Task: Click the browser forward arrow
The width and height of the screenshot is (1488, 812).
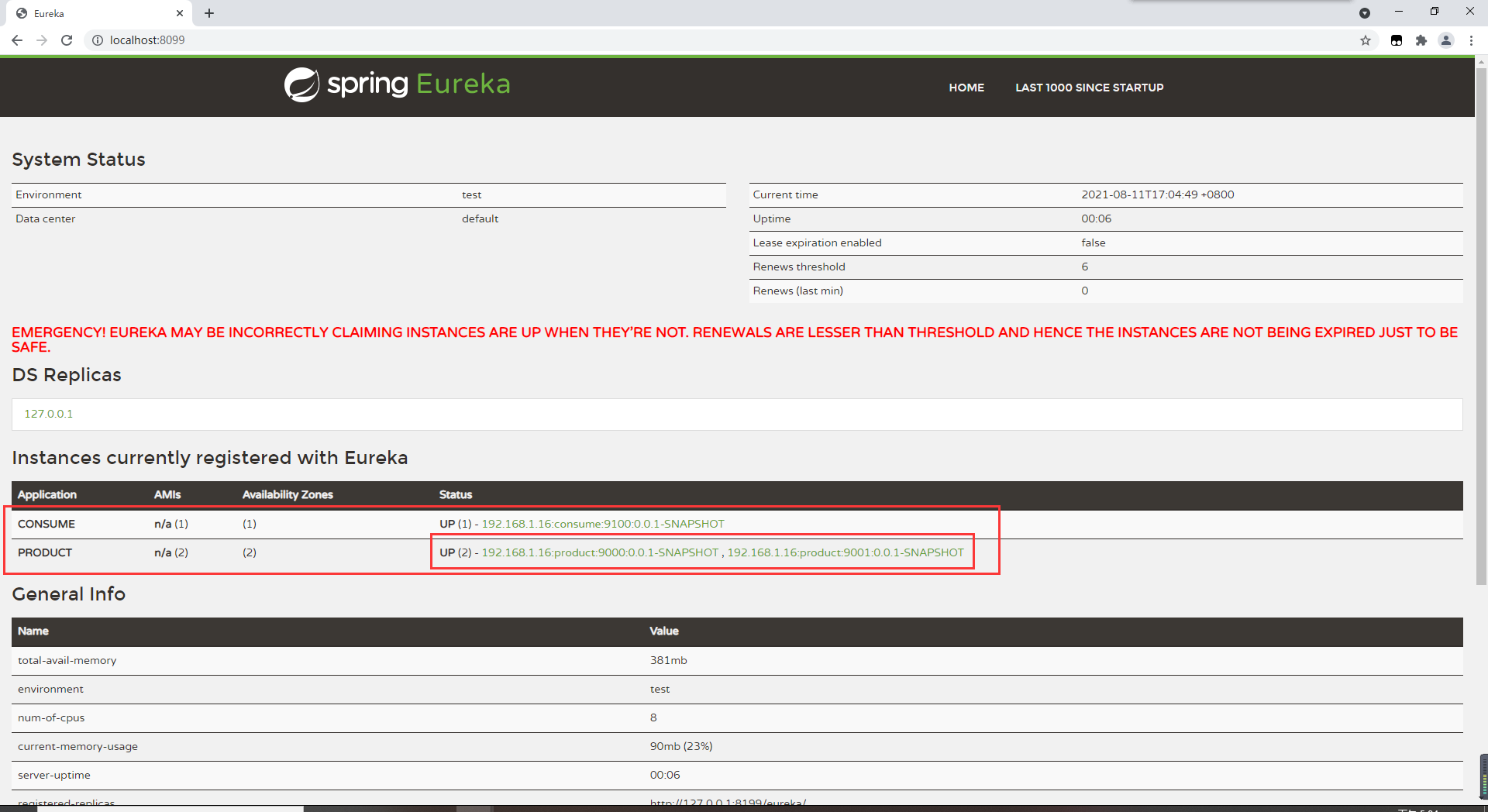Action: pyautogui.click(x=42, y=40)
